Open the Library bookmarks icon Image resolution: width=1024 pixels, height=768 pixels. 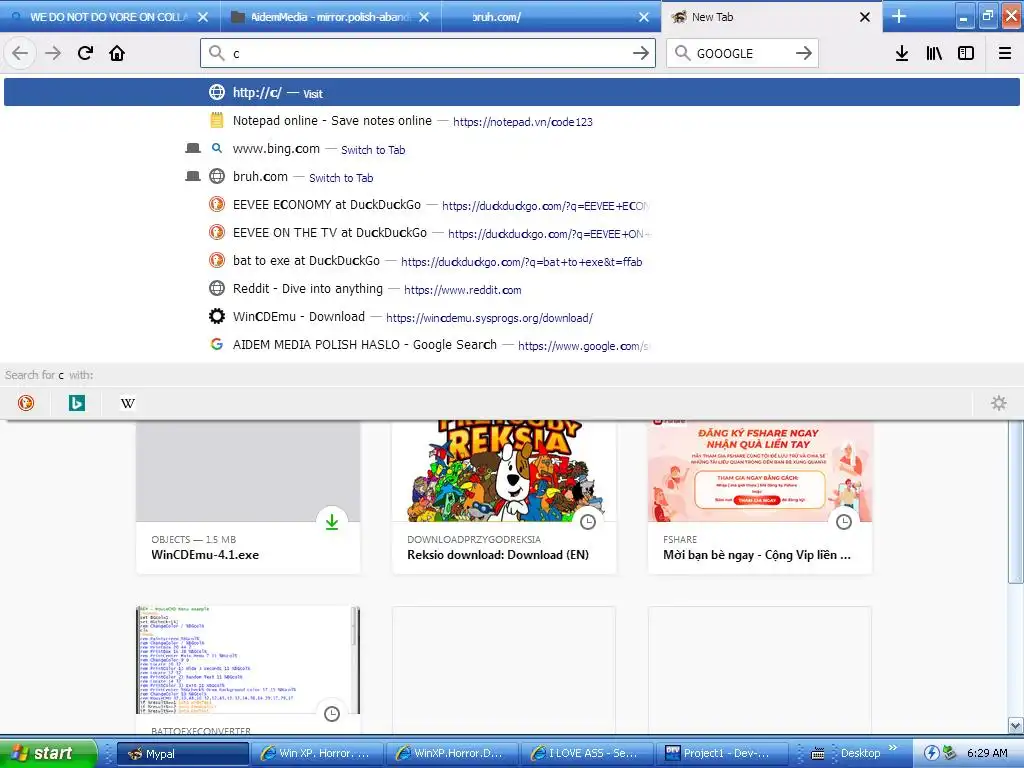coord(934,53)
